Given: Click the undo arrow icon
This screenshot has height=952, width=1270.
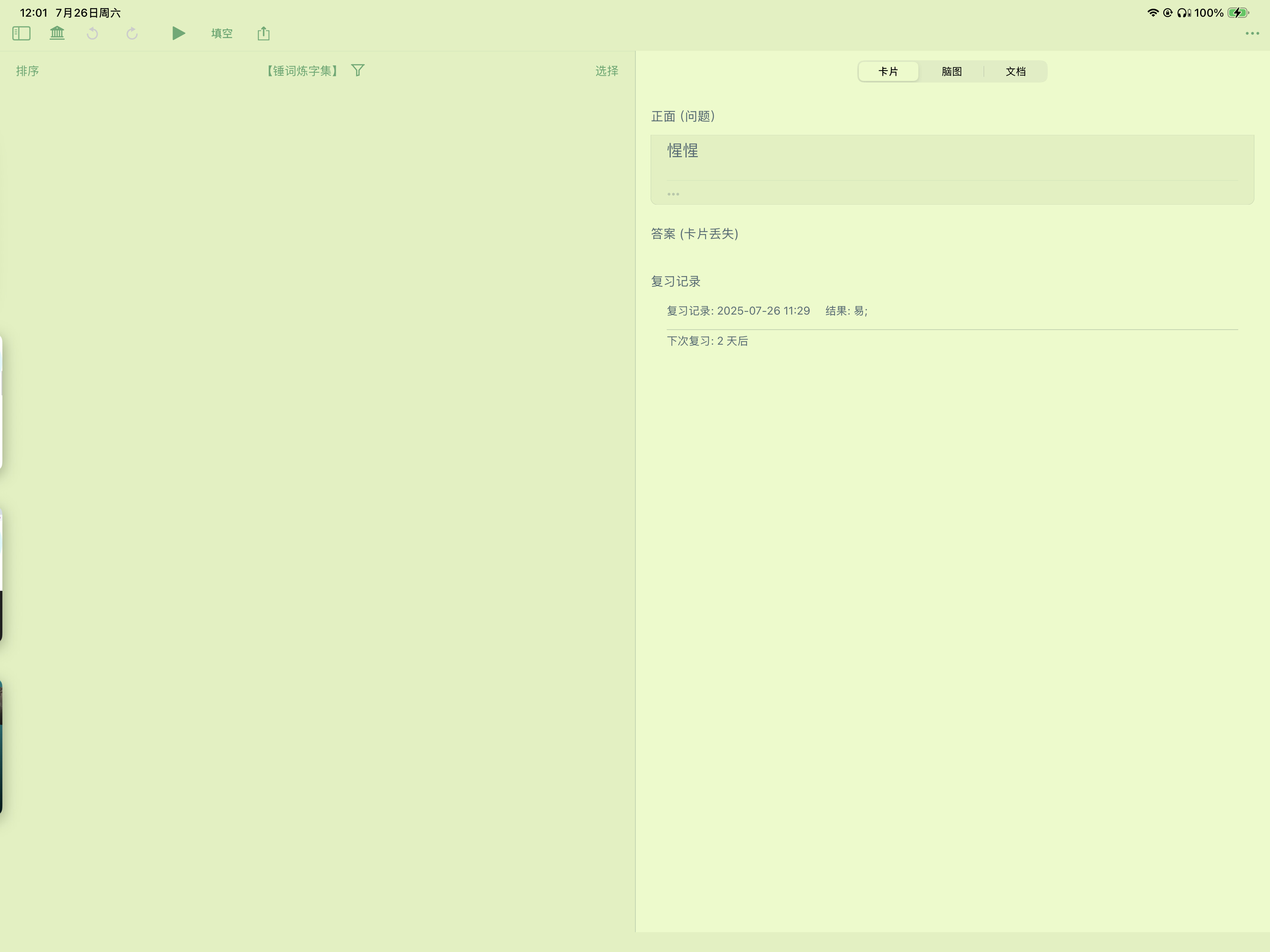Looking at the screenshot, I should pyautogui.click(x=92, y=34).
